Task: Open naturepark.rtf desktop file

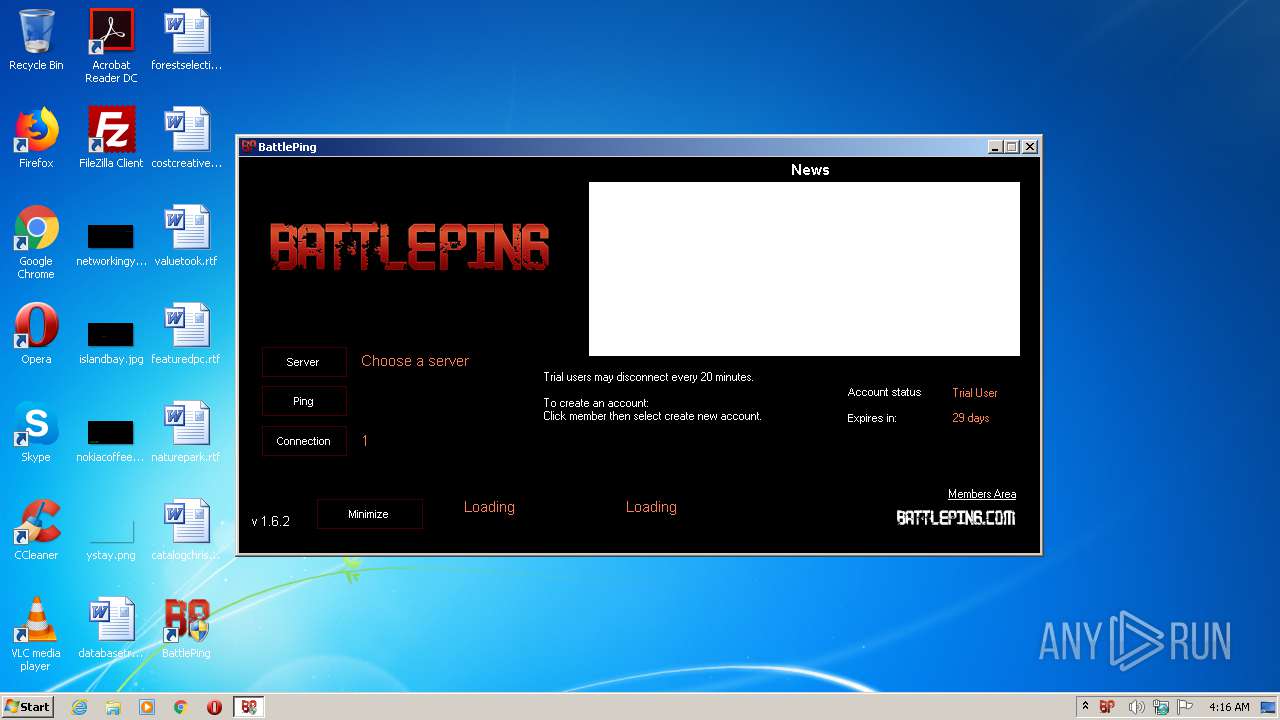Action: click(x=186, y=432)
